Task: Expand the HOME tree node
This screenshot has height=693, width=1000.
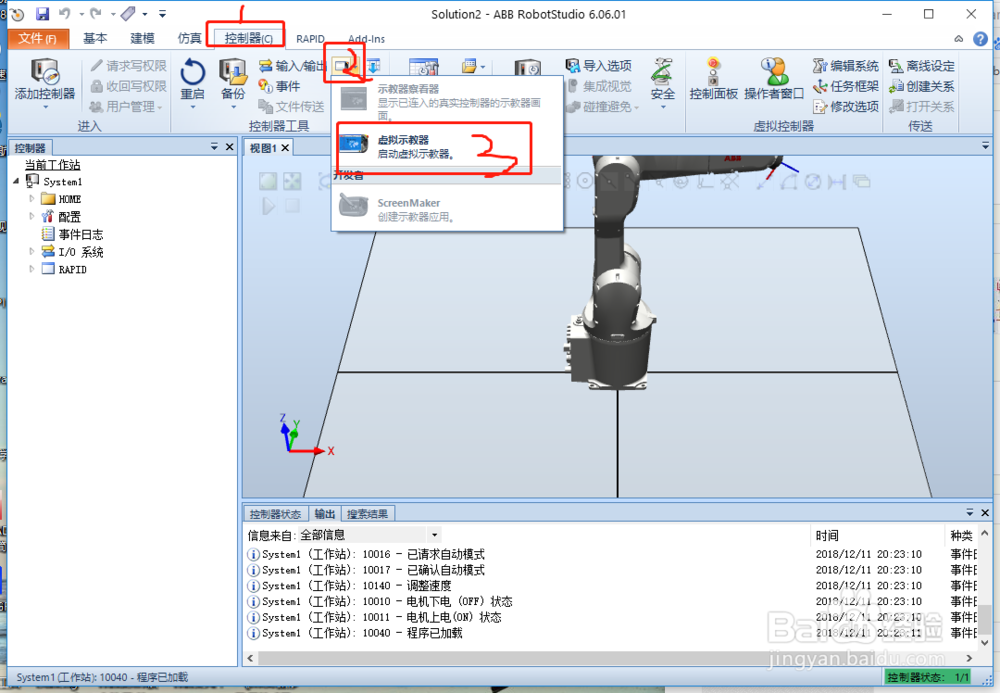Action: pos(31,199)
